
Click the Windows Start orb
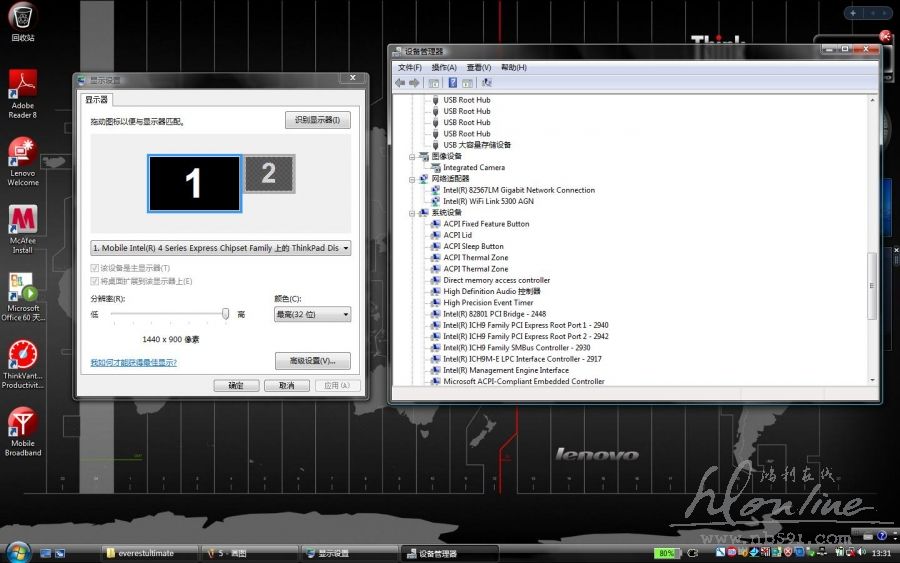(17, 552)
